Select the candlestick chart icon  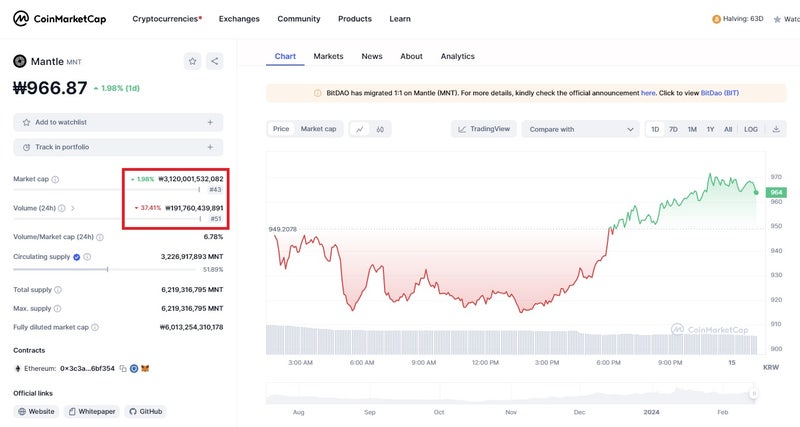(381, 129)
